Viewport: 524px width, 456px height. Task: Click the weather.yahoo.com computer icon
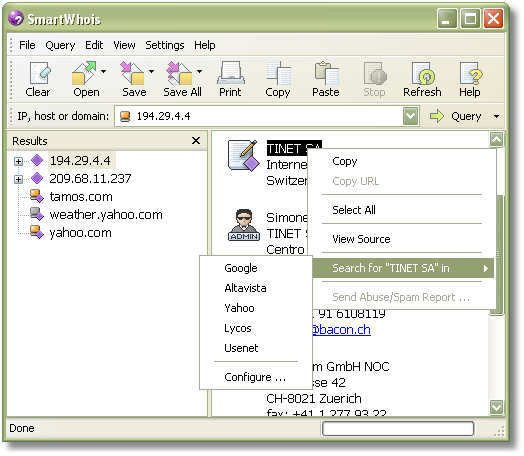(36, 214)
